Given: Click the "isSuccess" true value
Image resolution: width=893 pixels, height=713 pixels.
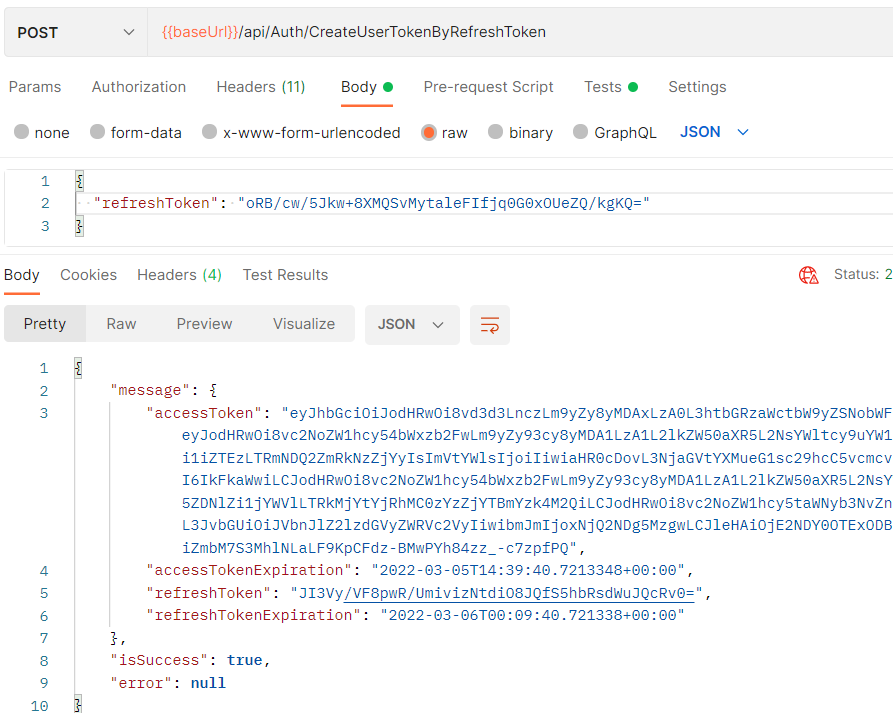Looking at the screenshot, I should click(244, 660).
